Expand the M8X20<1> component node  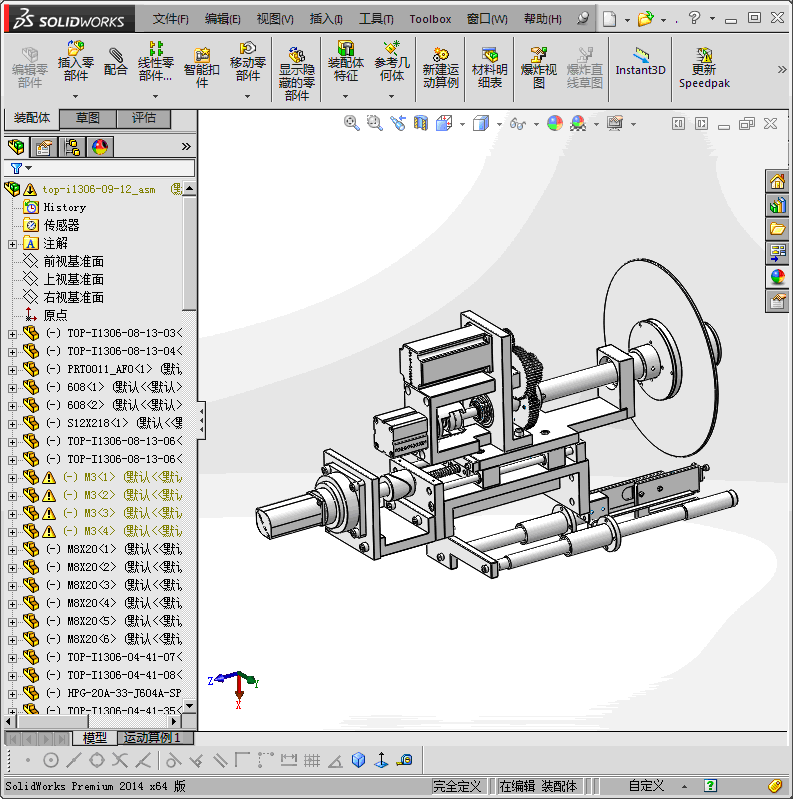[12, 550]
